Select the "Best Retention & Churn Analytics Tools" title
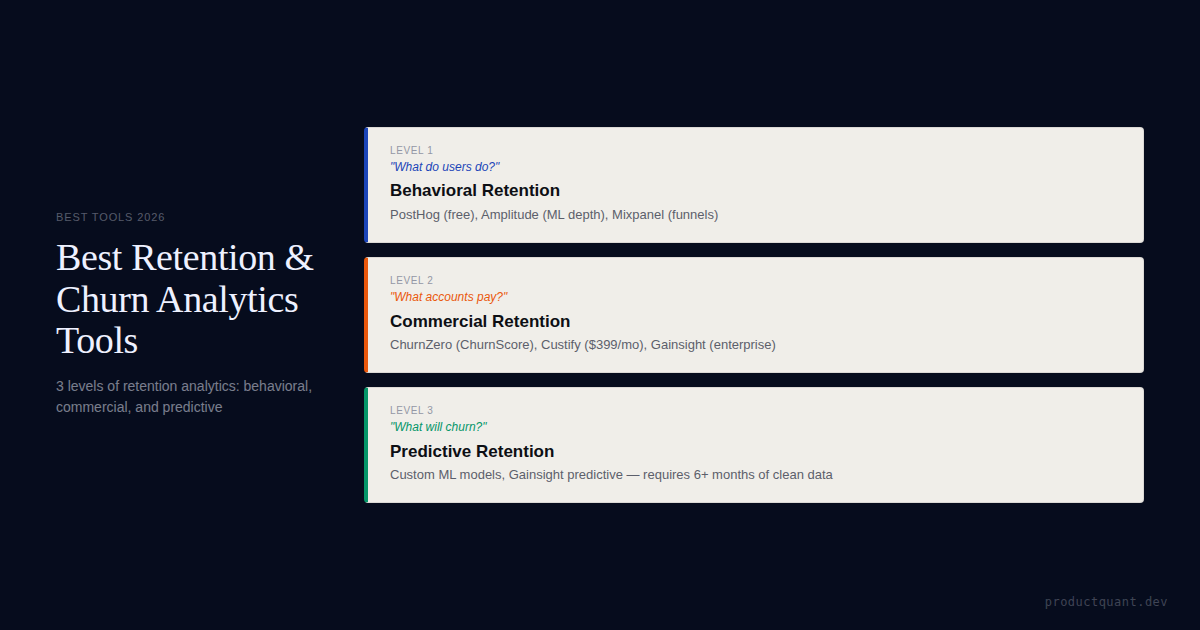This screenshot has height=630, width=1200. [x=184, y=299]
